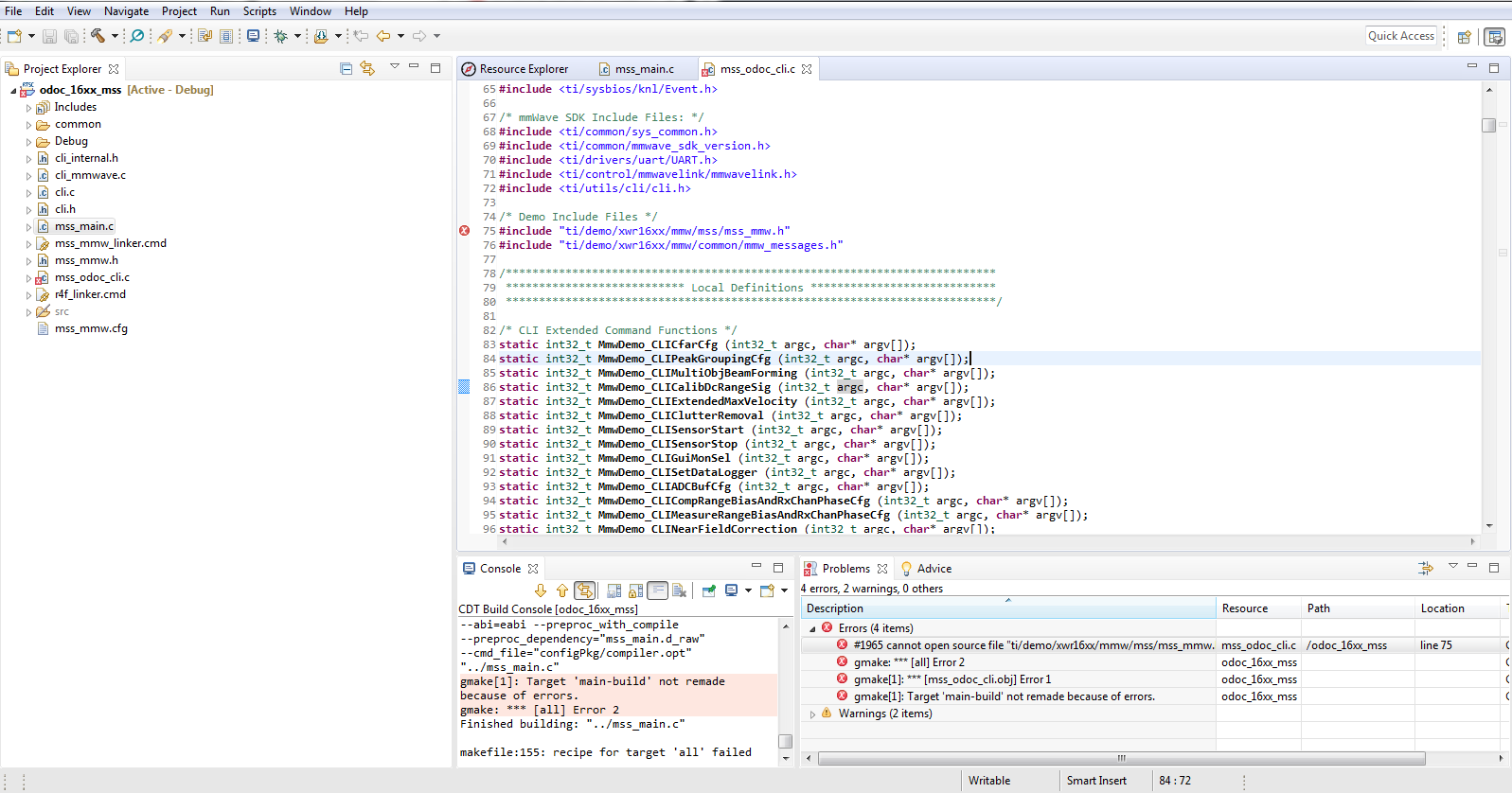Click the Problems panel horizontal scrollbar
1512x793 pixels.
click(x=1121, y=758)
